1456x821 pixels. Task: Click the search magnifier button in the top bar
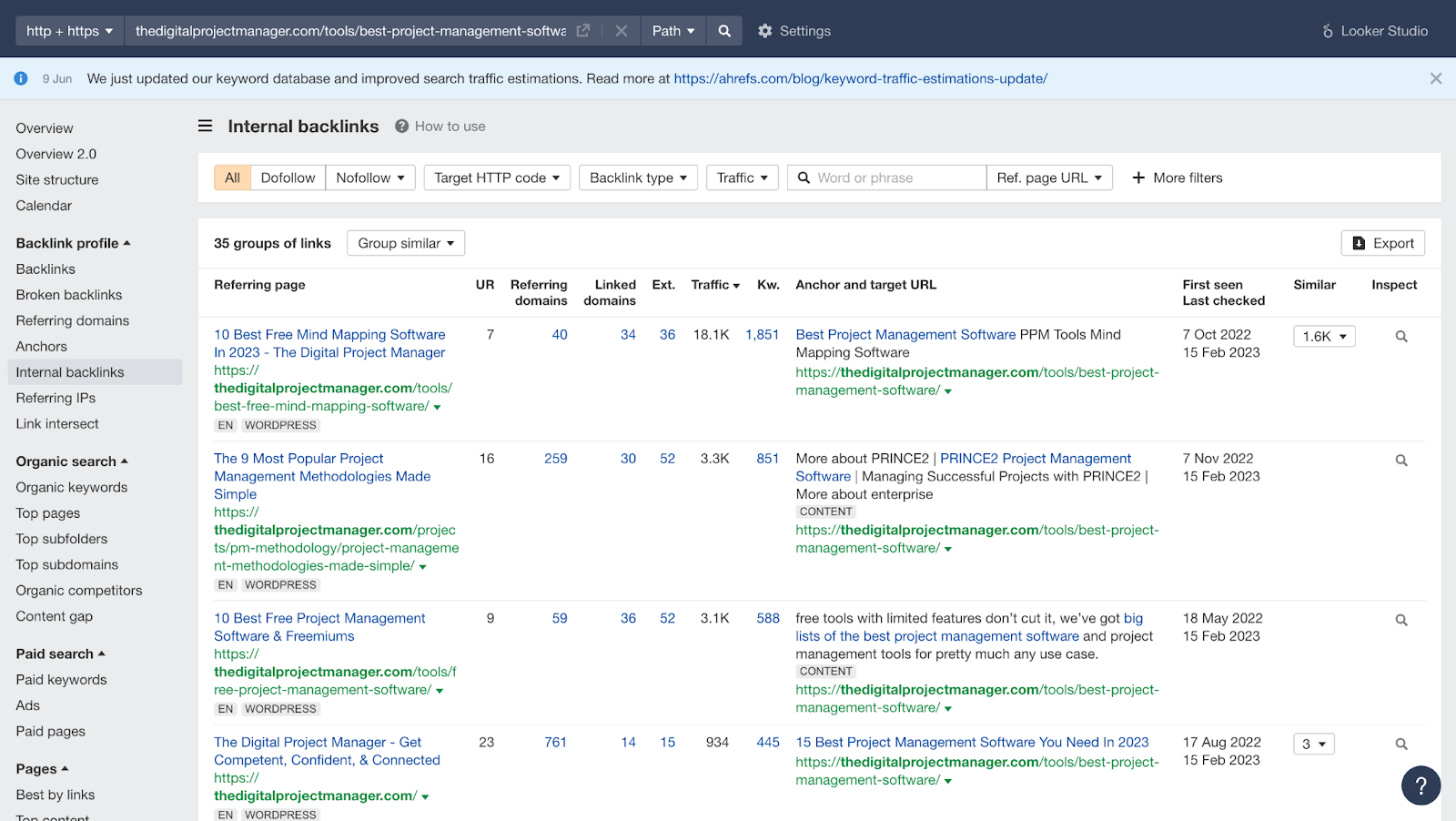click(724, 31)
